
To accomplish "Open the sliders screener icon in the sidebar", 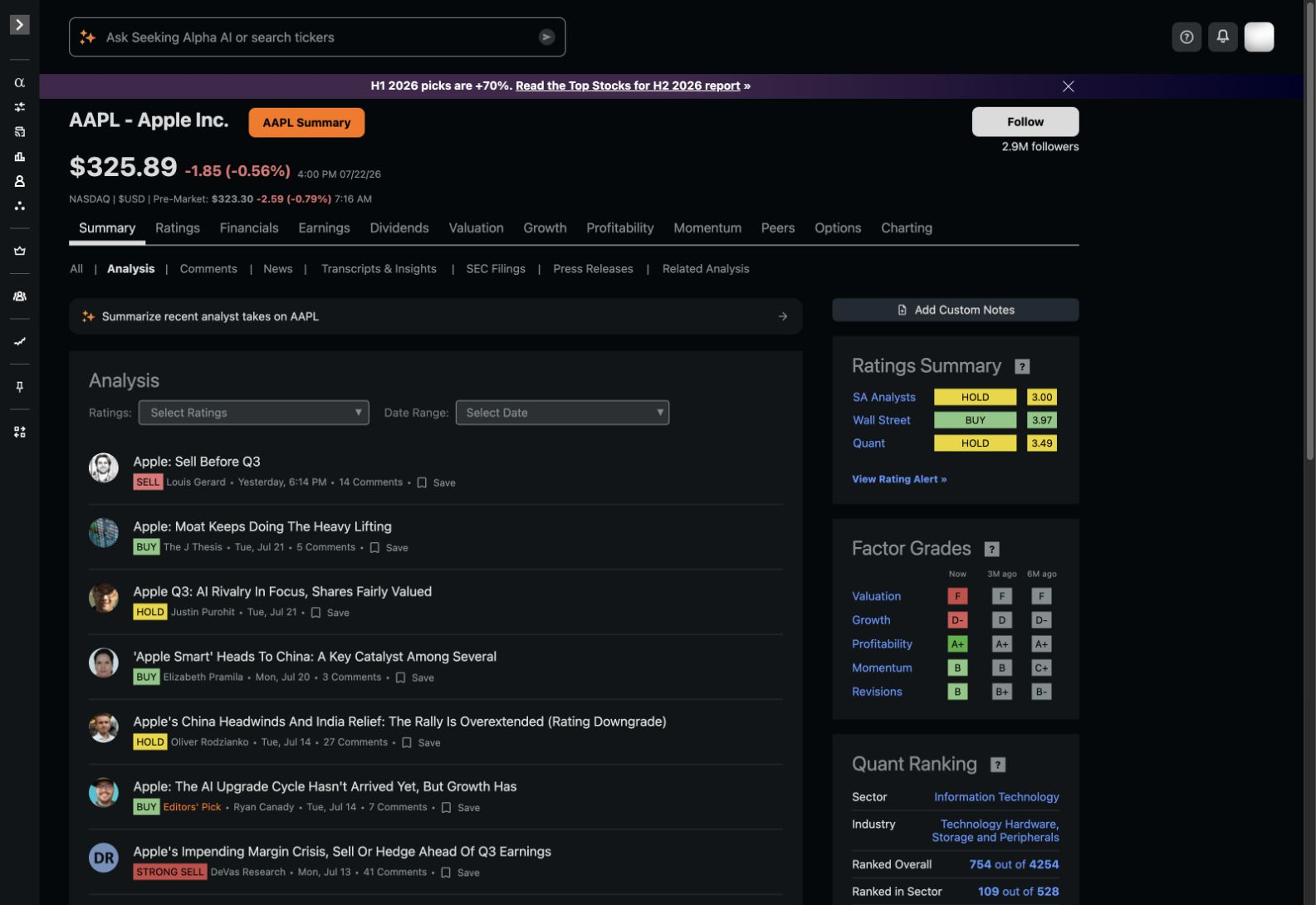I will (x=19, y=107).
